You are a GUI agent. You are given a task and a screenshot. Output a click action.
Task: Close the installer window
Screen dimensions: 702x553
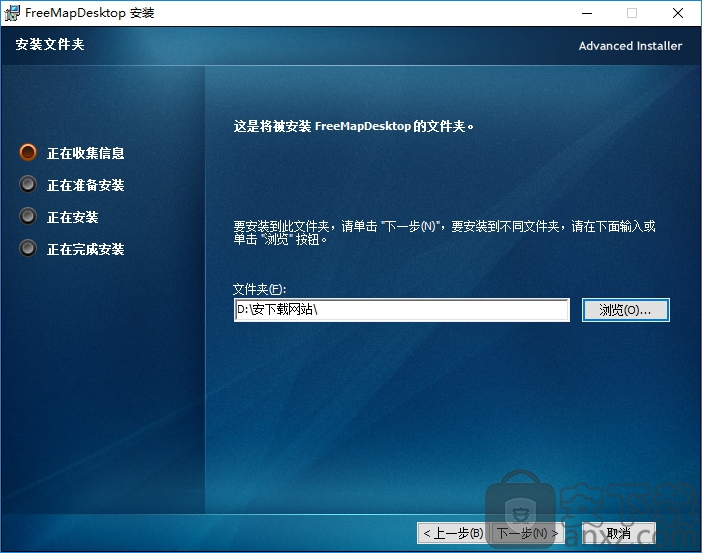click(x=678, y=13)
